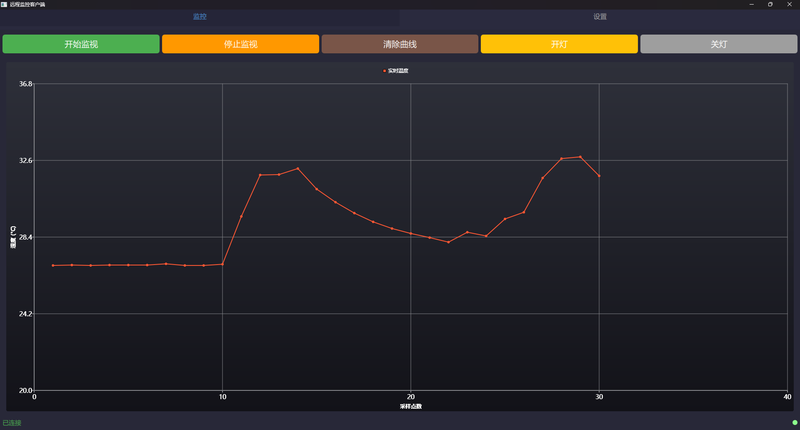The height and width of the screenshot is (430, 800).
Task: Click the data point peak at sample 14
Action: tap(298, 168)
